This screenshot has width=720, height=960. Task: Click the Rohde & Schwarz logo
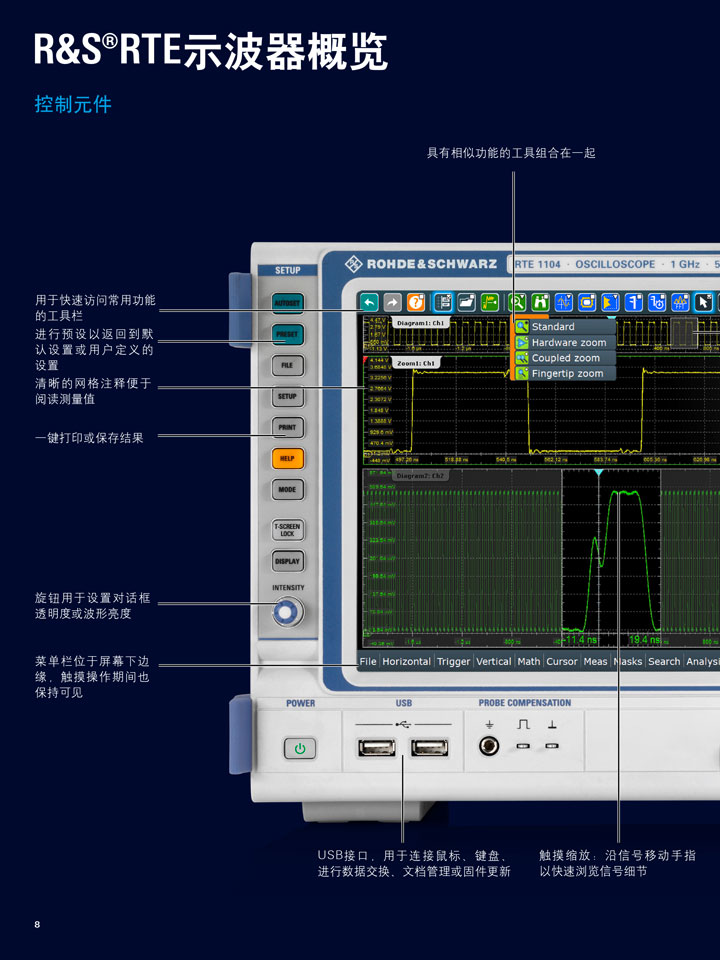[421, 264]
